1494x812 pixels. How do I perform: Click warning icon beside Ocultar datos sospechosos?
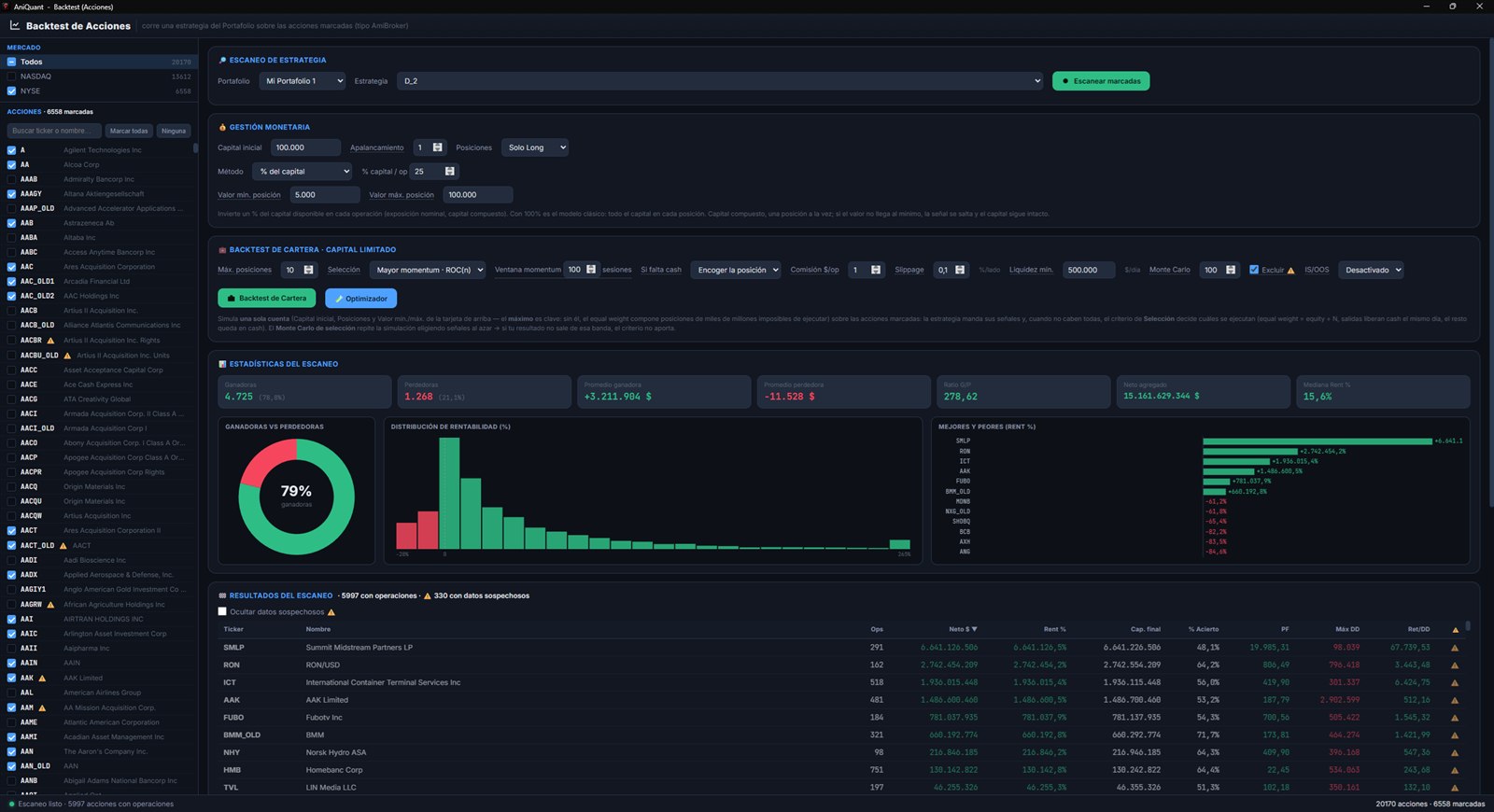click(x=331, y=612)
